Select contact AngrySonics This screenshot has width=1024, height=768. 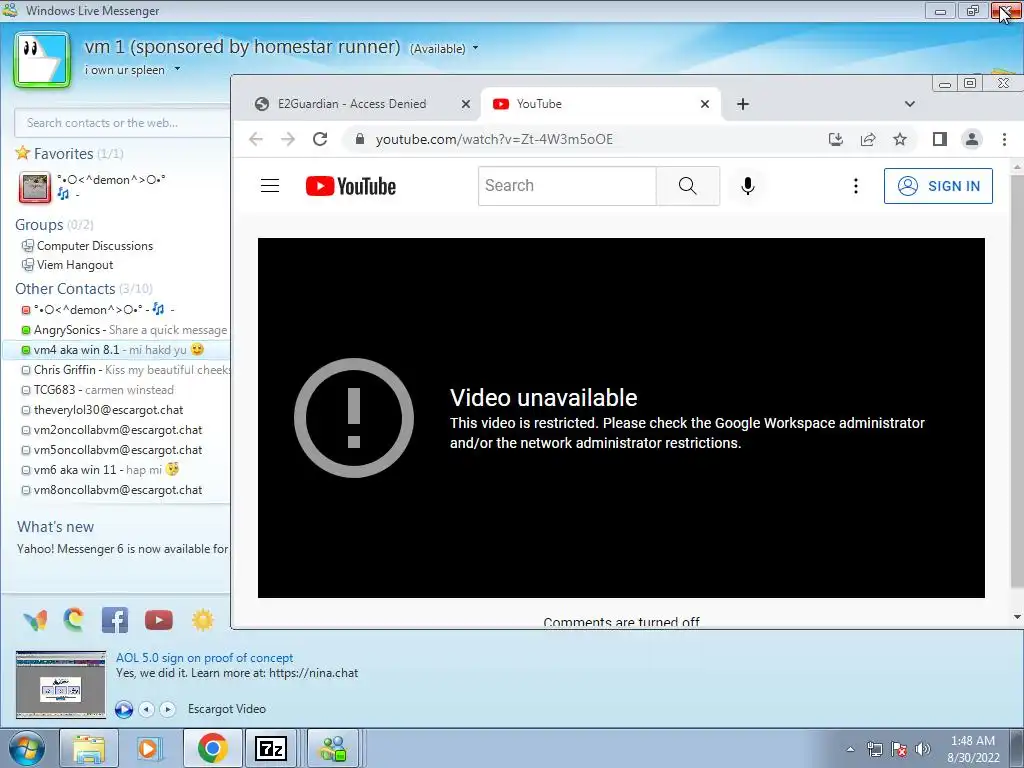124,330
